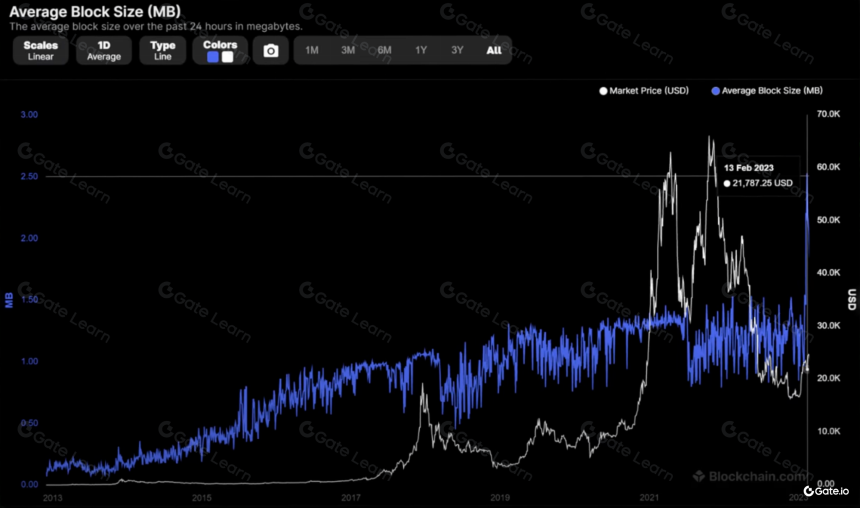The height and width of the screenshot is (508, 860).
Task: Click the 60.0K USD axis label
Action: (x=828, y=167)
